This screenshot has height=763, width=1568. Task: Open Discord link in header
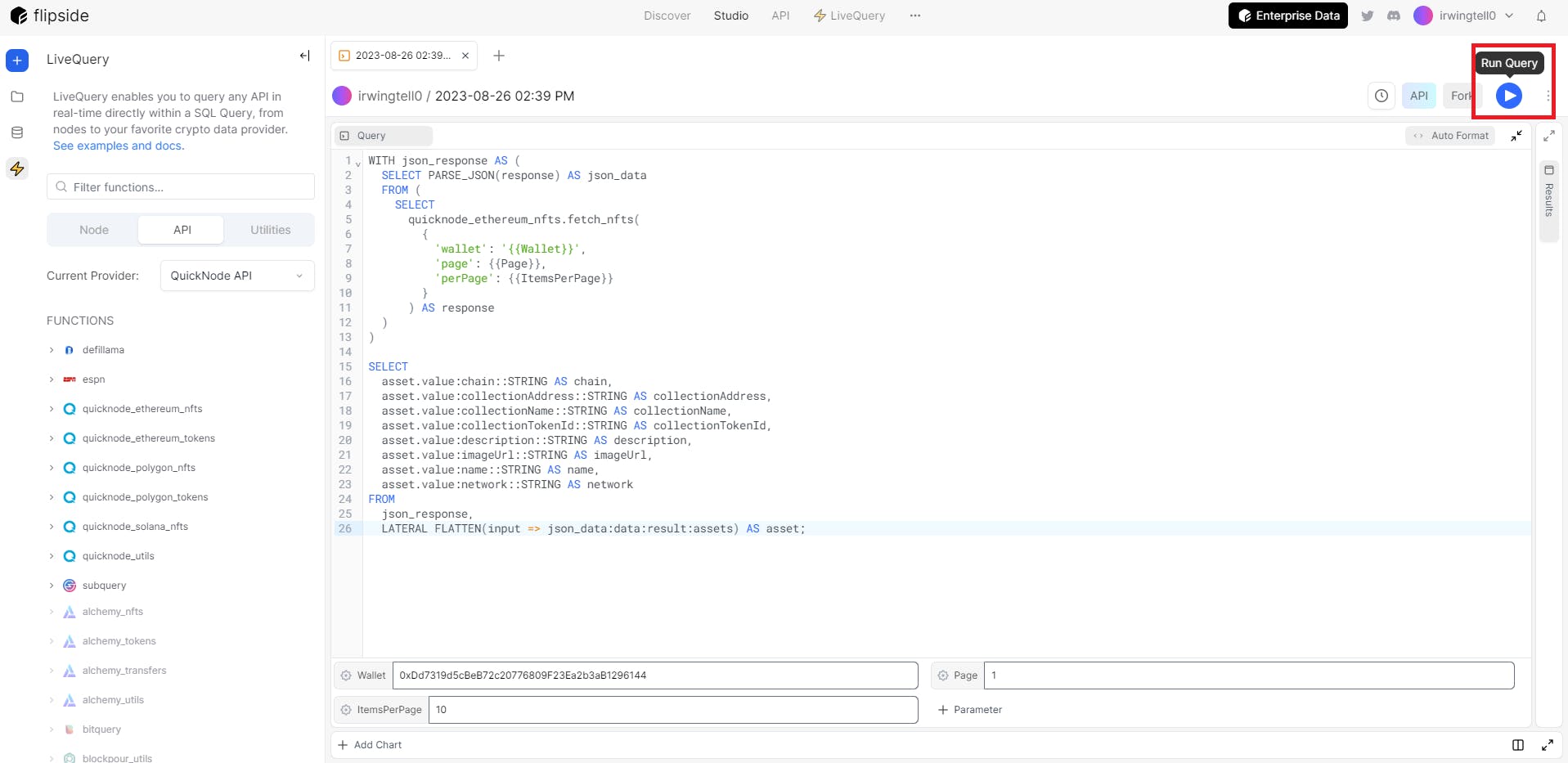(x=1394, y=16)
